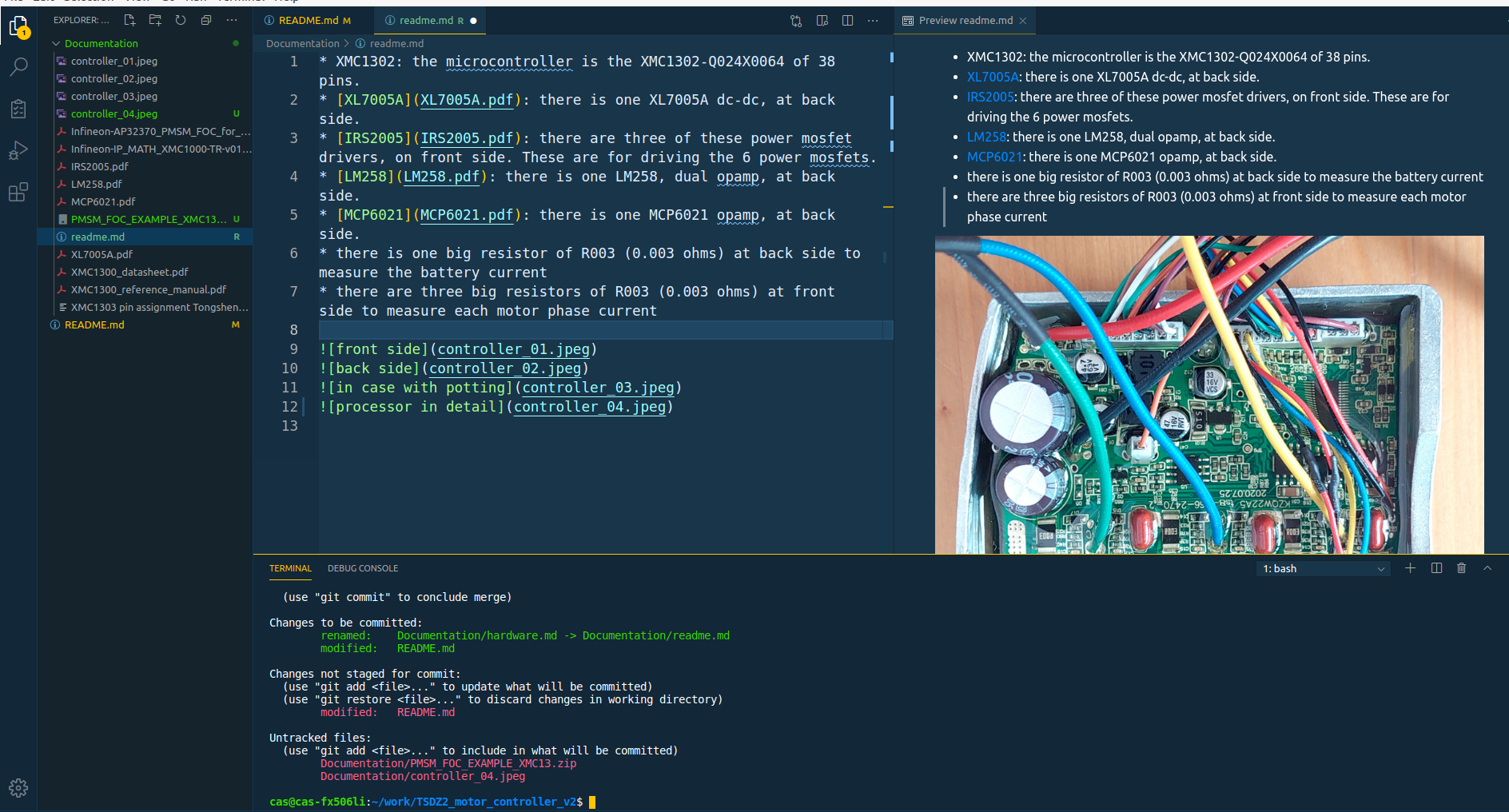
Task: Kill the terminal with the trash icon
Action: click(x=1462, y=568)
